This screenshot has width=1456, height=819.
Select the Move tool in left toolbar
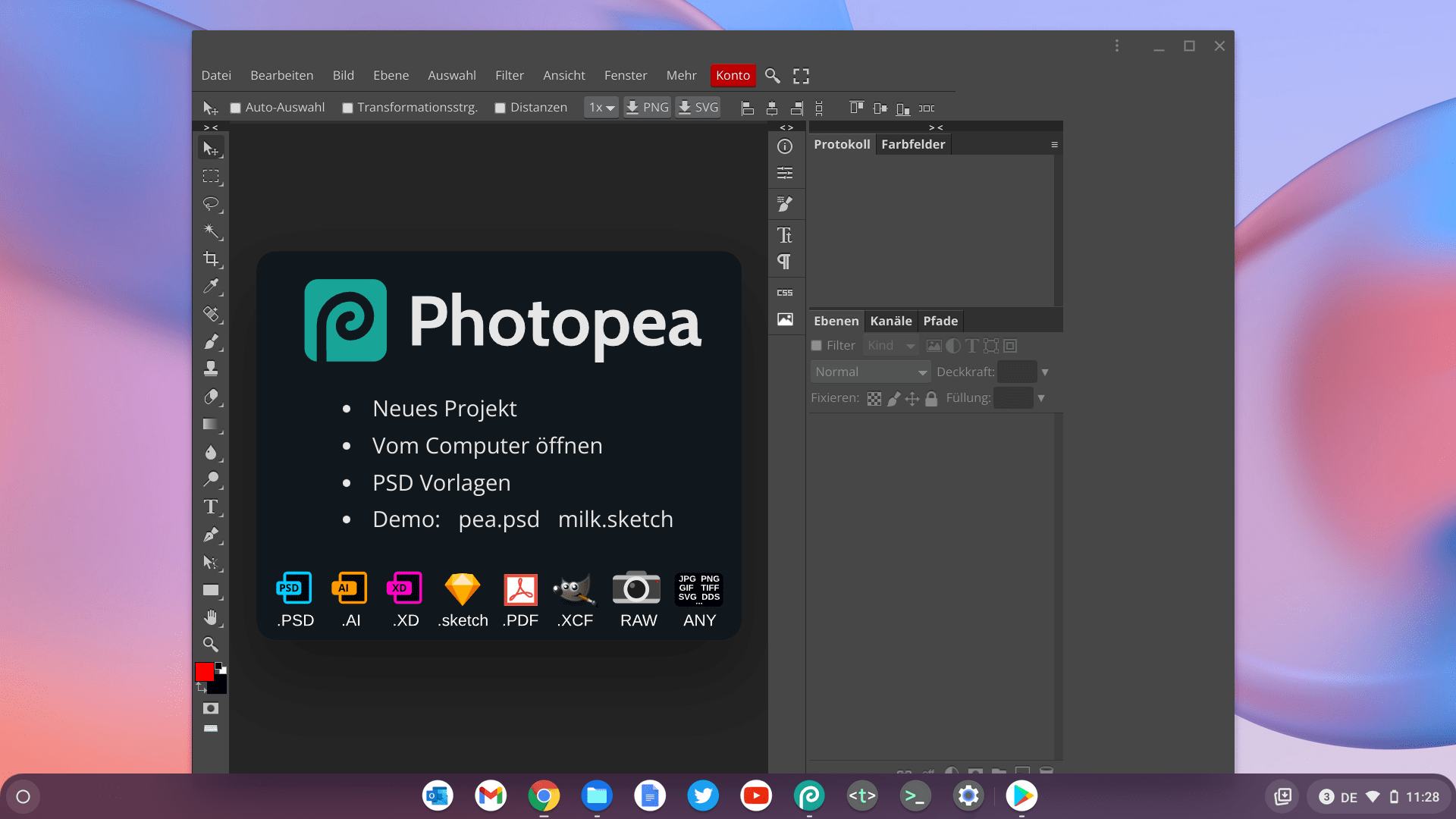click(211, 149)
